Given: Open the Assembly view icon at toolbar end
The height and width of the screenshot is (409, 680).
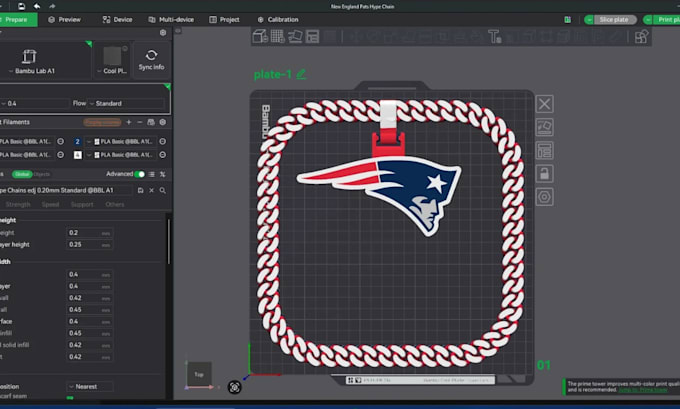Looking at the screenshot, I should 641,36.
